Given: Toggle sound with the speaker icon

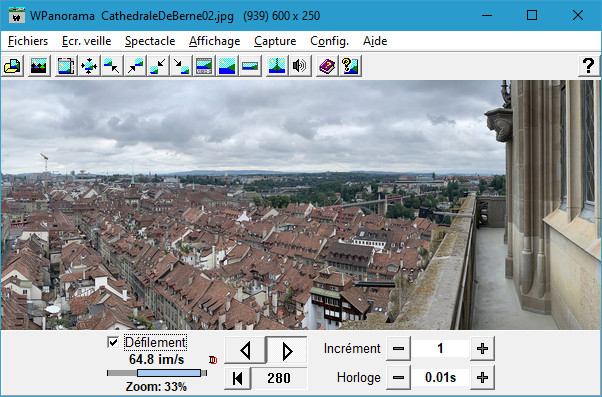Looking at the screenshot, I should coord(299,66).
